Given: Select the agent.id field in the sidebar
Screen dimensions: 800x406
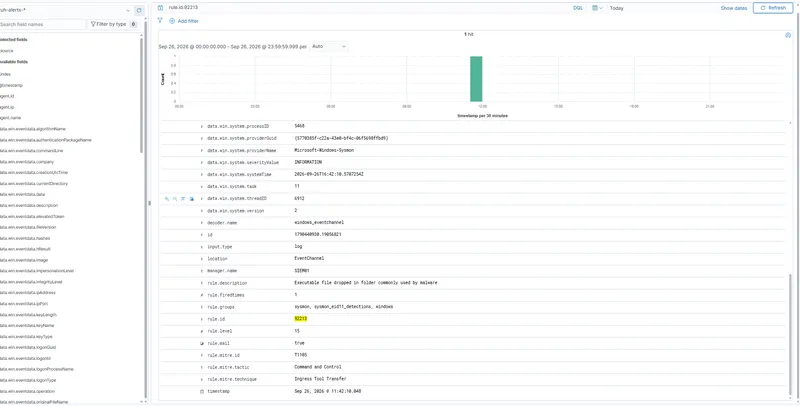Looking at the screenshot, I should pos(7,96).
